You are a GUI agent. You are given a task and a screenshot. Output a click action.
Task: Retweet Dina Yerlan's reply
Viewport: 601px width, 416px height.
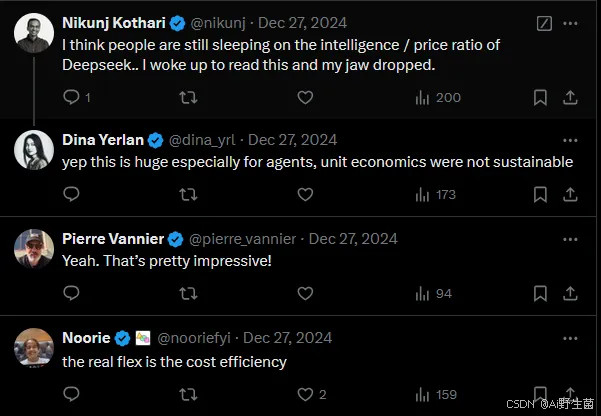pyautogui.click(x=187, y=195)
